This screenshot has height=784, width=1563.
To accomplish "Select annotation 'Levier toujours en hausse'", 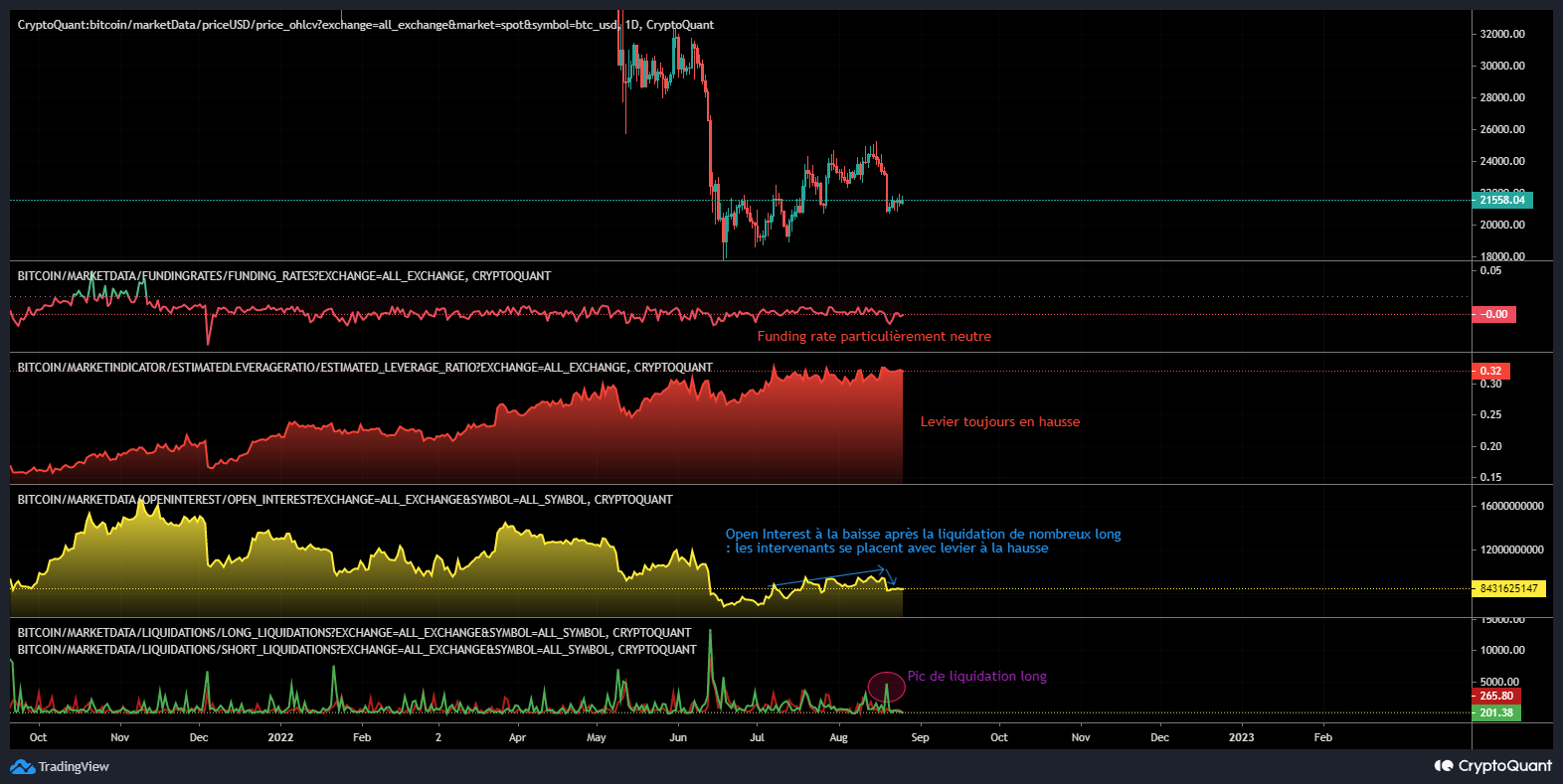I will coord(1000,422).
